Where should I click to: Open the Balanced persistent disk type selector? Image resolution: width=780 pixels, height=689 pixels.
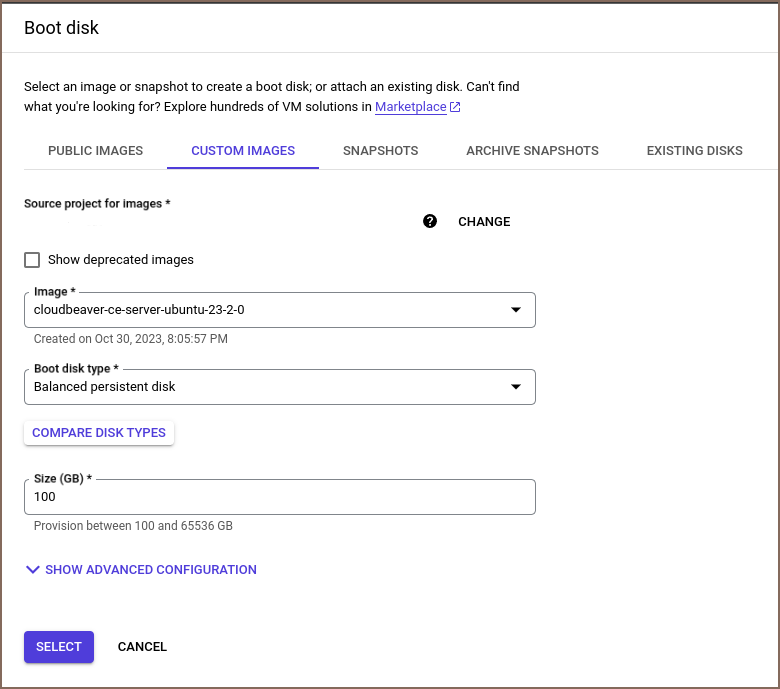(270, 387)
